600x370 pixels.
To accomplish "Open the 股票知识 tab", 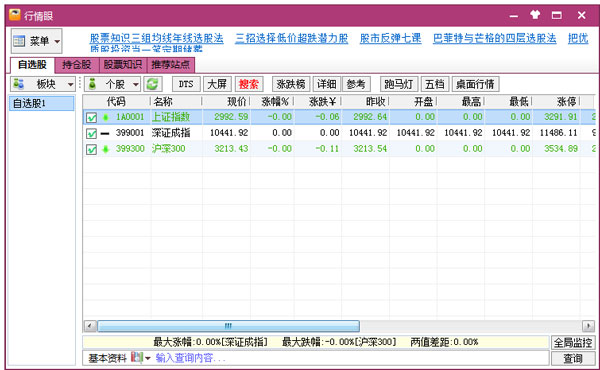I will (x=123, y=65).
